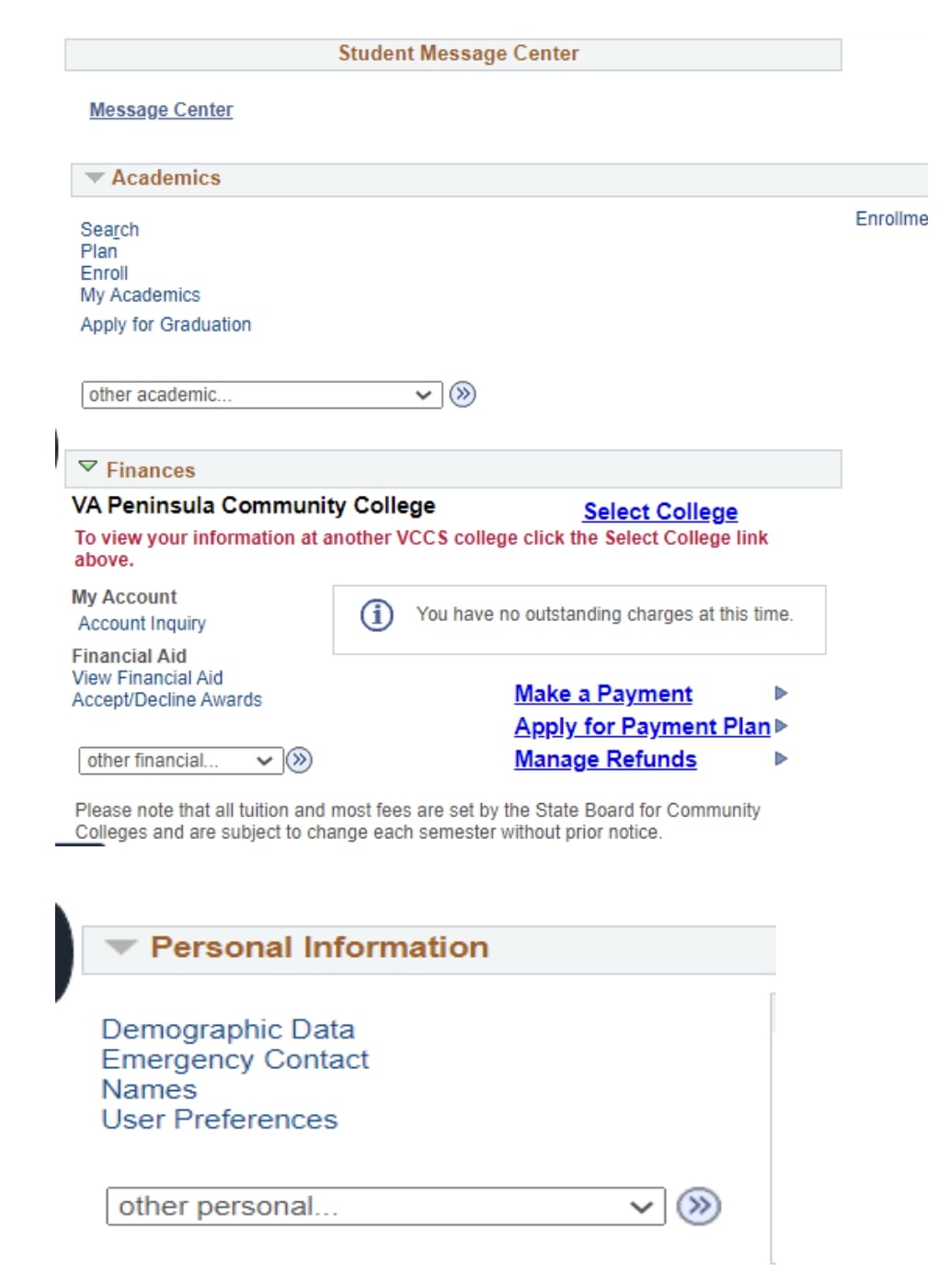Select Accept/Decline Awards link
Viewport: 938px width, 1288px height.
[166, 700]
